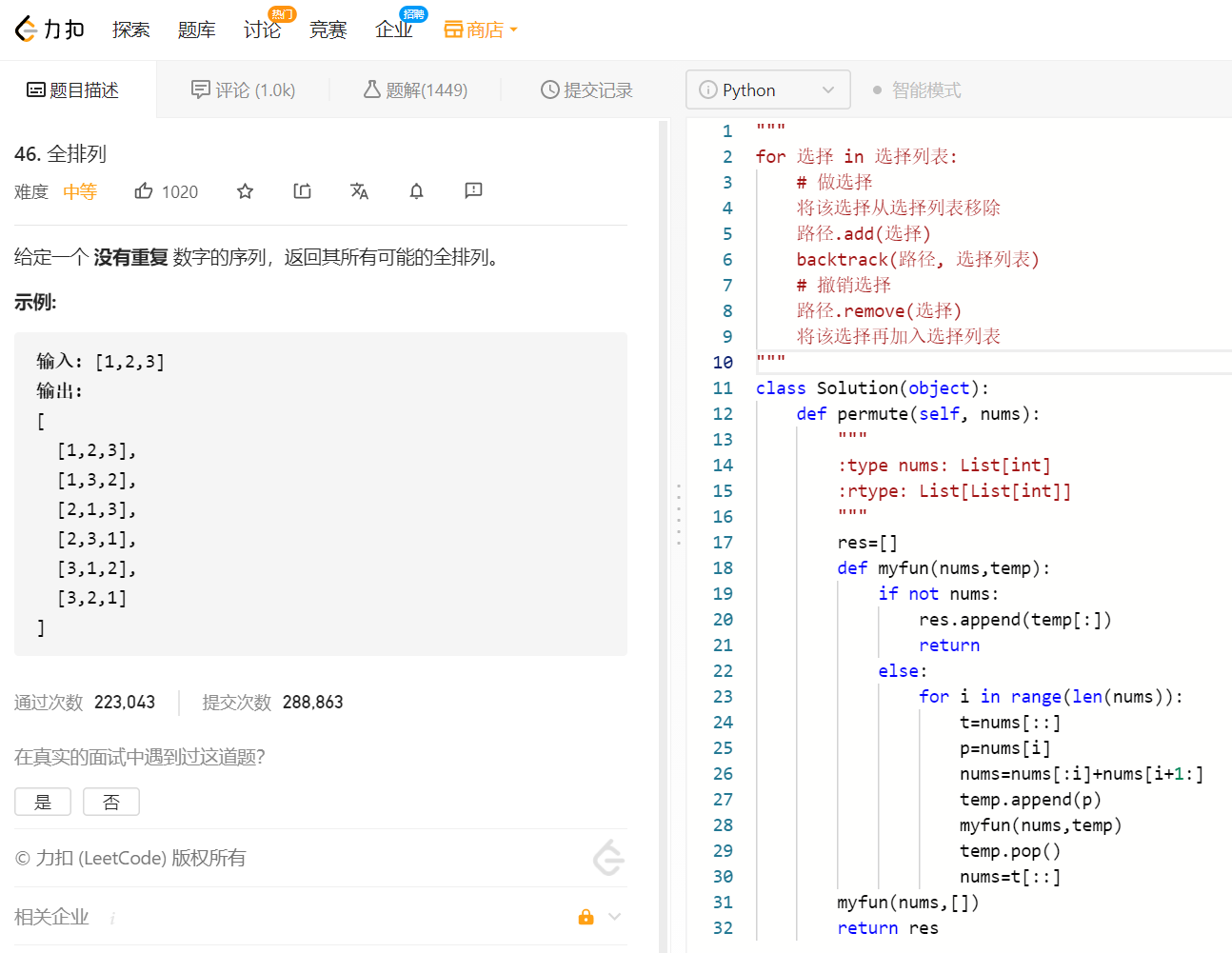Open the 商店 store dropdown menu

click(x=481, y=30)
